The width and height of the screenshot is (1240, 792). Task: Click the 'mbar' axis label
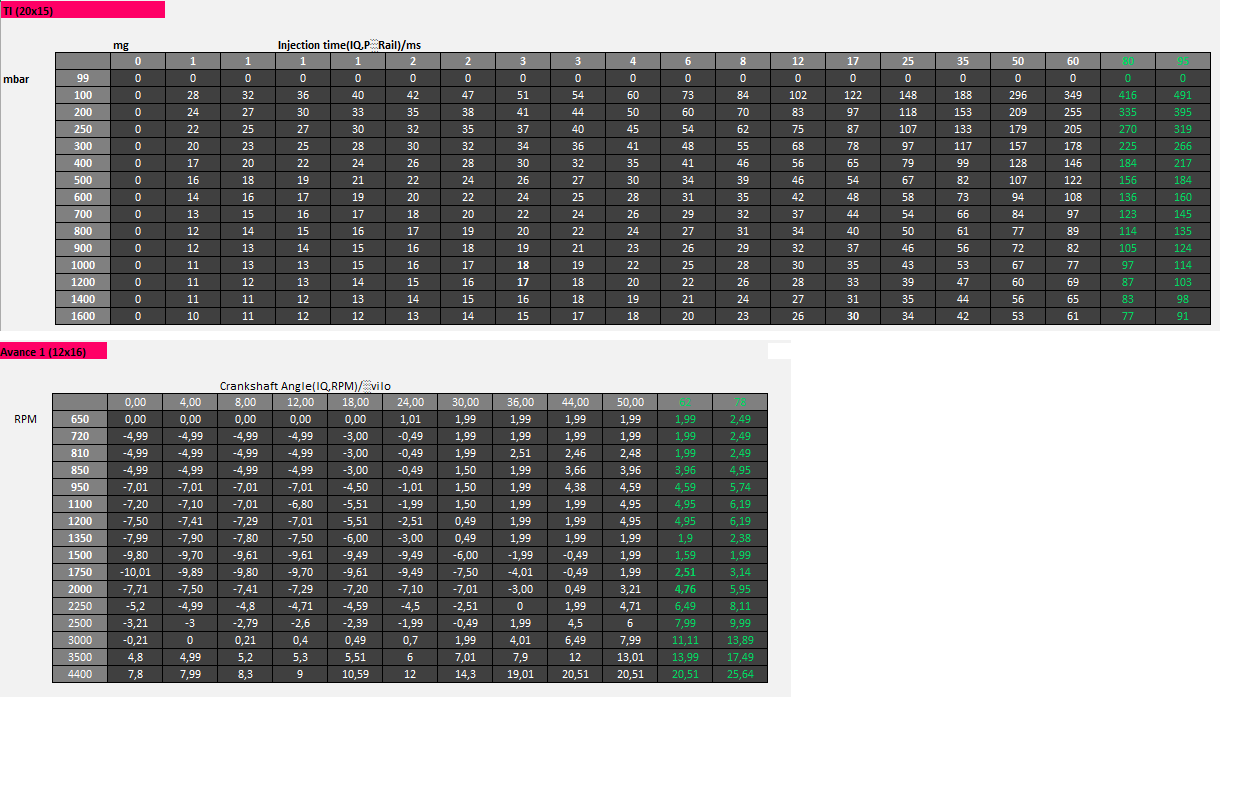(x=17, y=77)
